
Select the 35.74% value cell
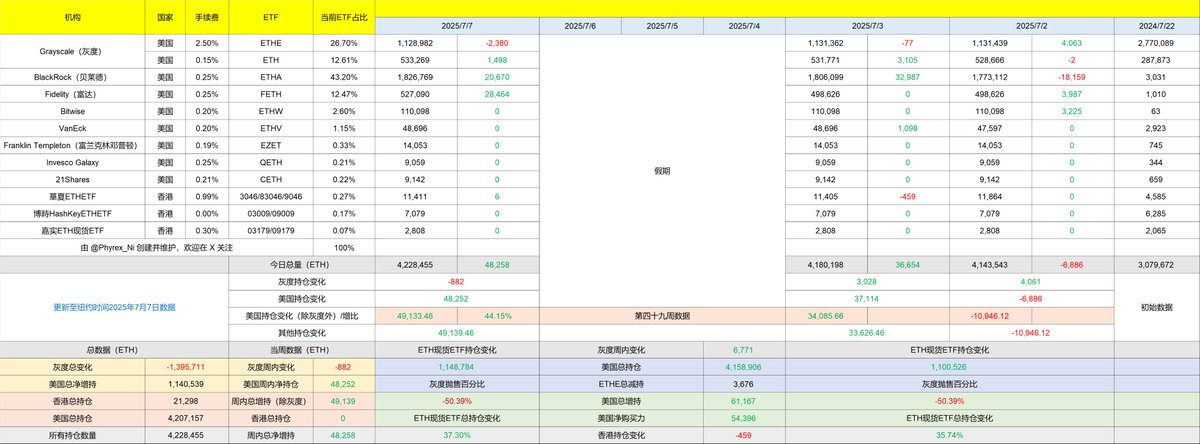949,434
